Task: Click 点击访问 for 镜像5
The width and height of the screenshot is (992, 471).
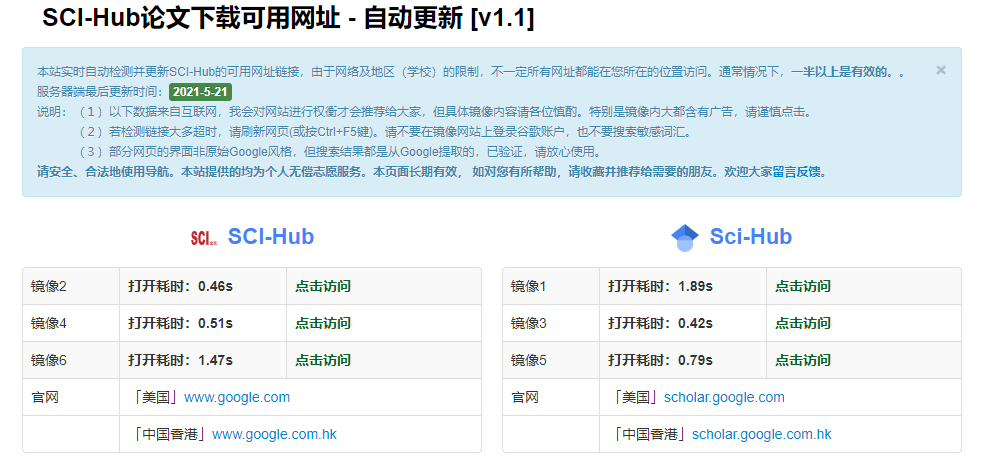Action: (x=803, y=360)
